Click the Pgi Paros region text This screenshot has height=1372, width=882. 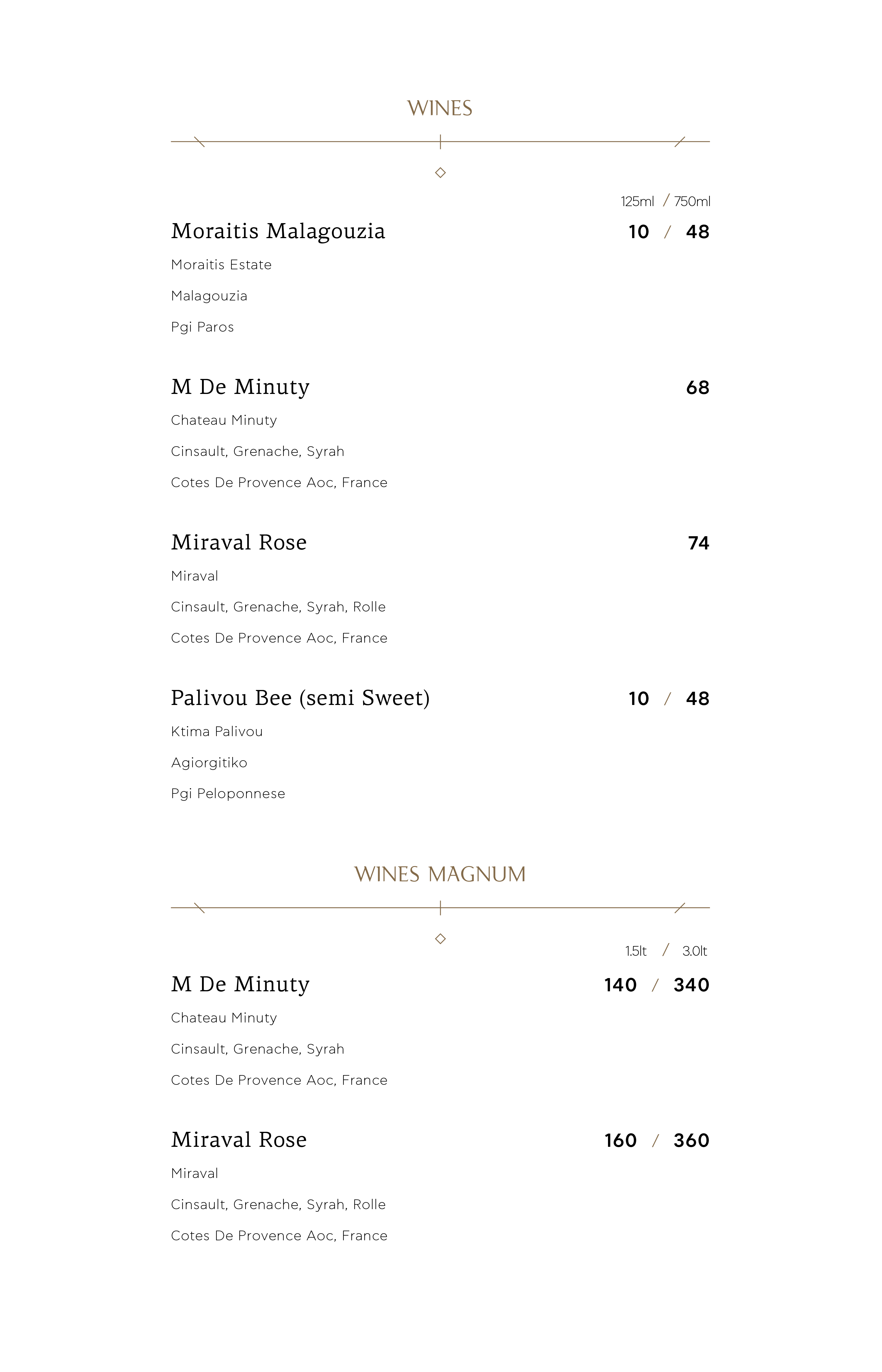202,327
